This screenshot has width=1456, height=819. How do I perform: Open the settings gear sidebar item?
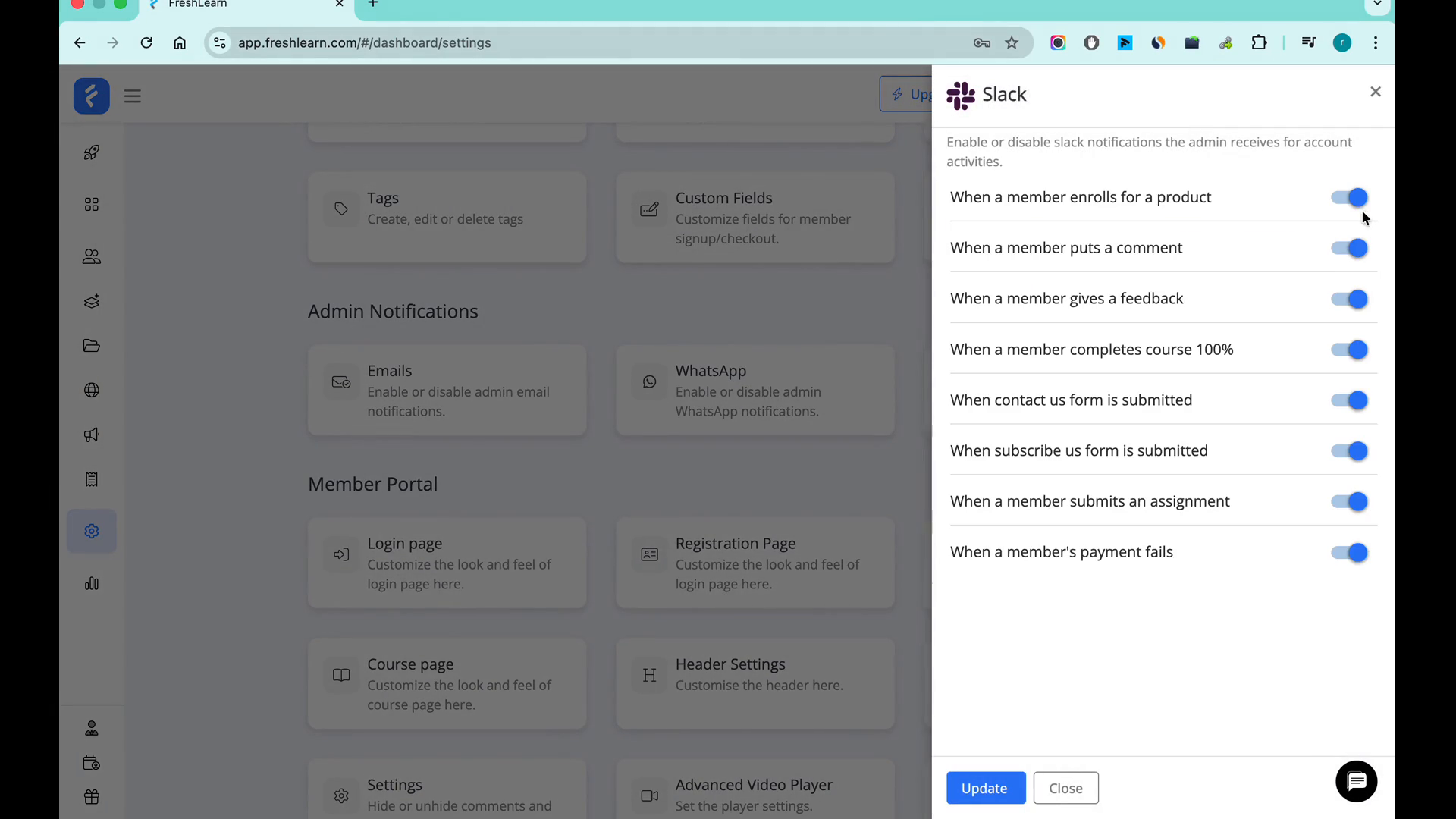(91, 531)
